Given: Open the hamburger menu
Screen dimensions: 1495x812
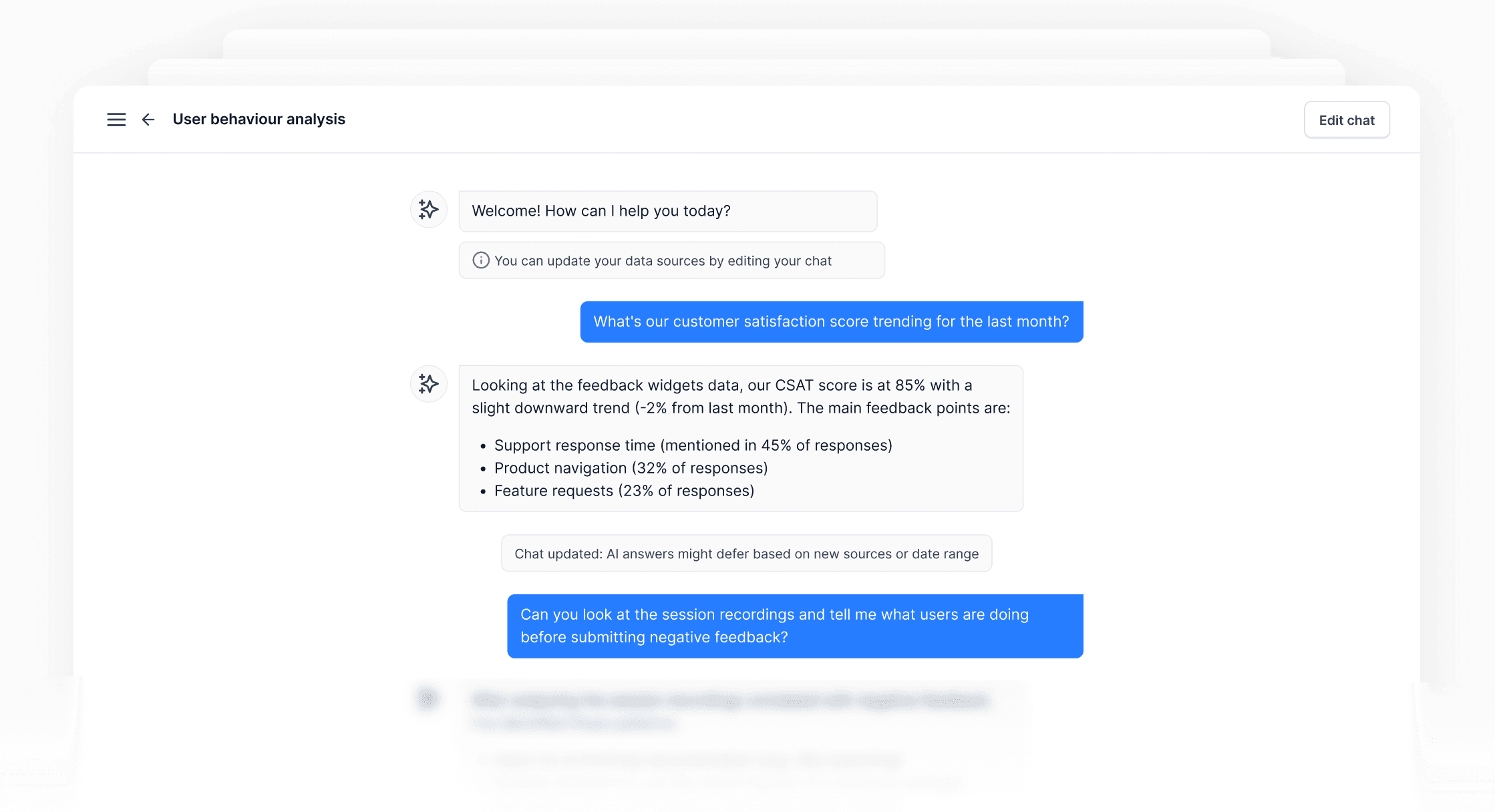Looking at the screenshot, I should click(x=116, y=120).
